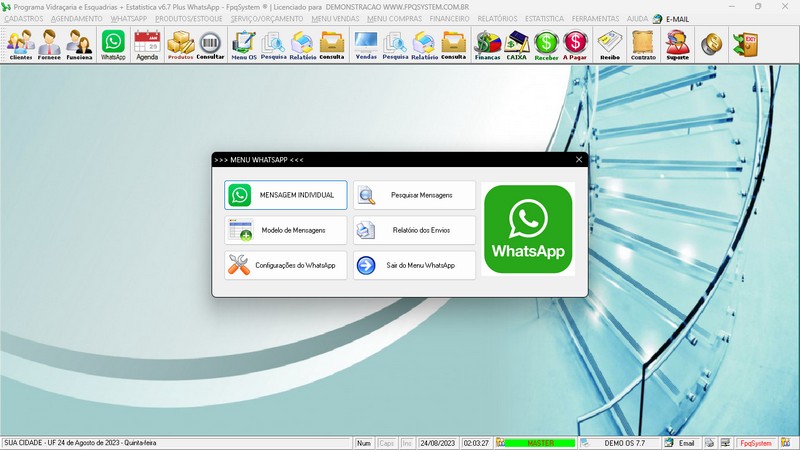This screenshot has width=800, height=450.
Task: Open the Vendas monitor icon
Action: click(x=366, y=45)
